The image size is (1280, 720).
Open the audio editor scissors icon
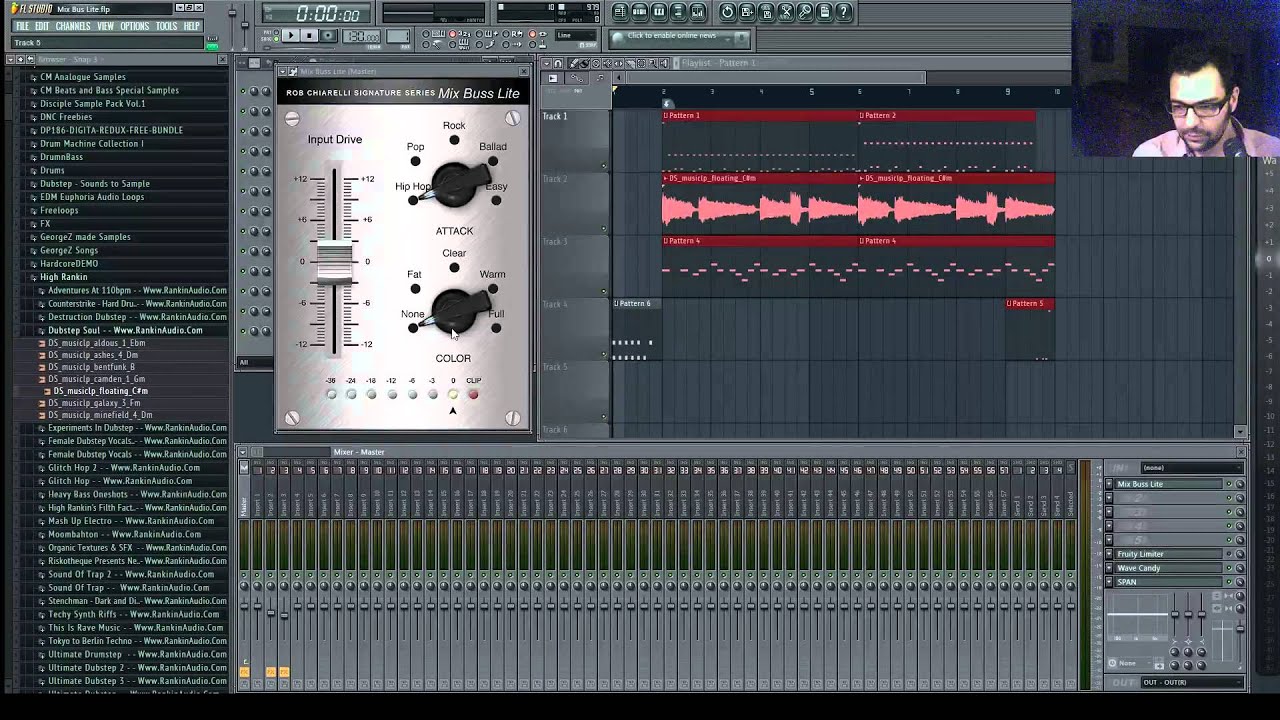(786, 12)
